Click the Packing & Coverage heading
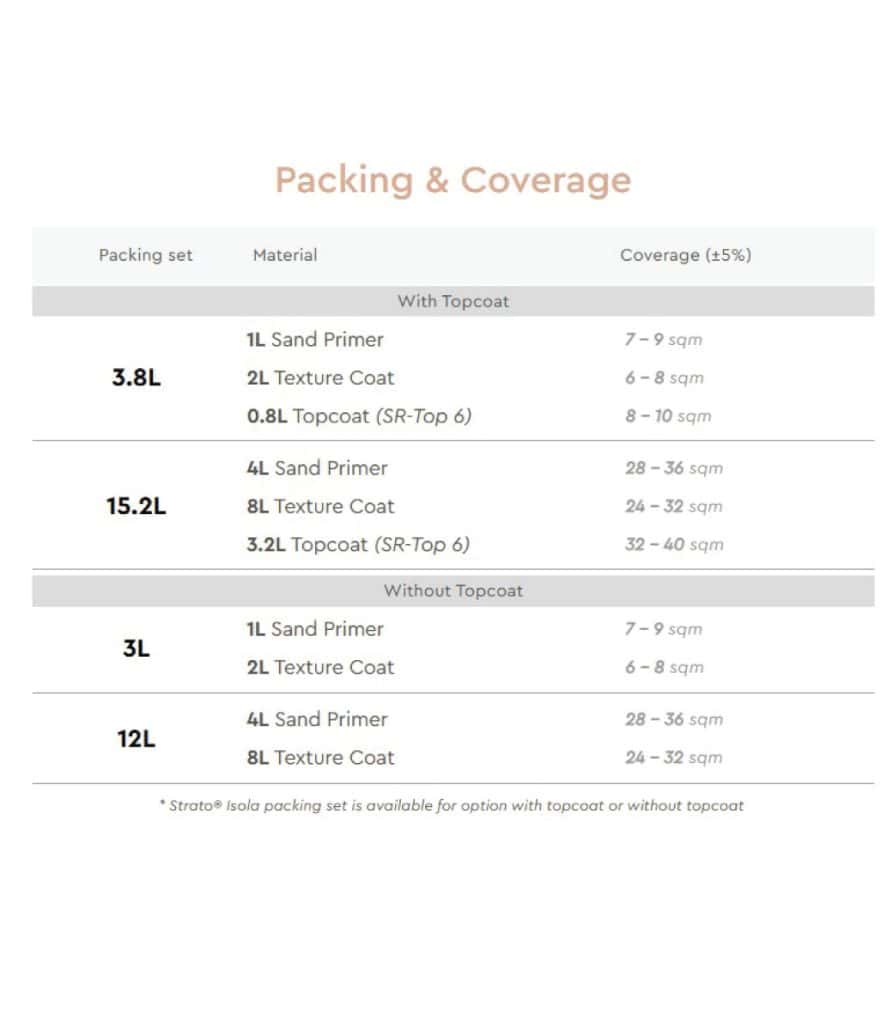Screen dimensions: 893x1024 [x=453, y=181]
